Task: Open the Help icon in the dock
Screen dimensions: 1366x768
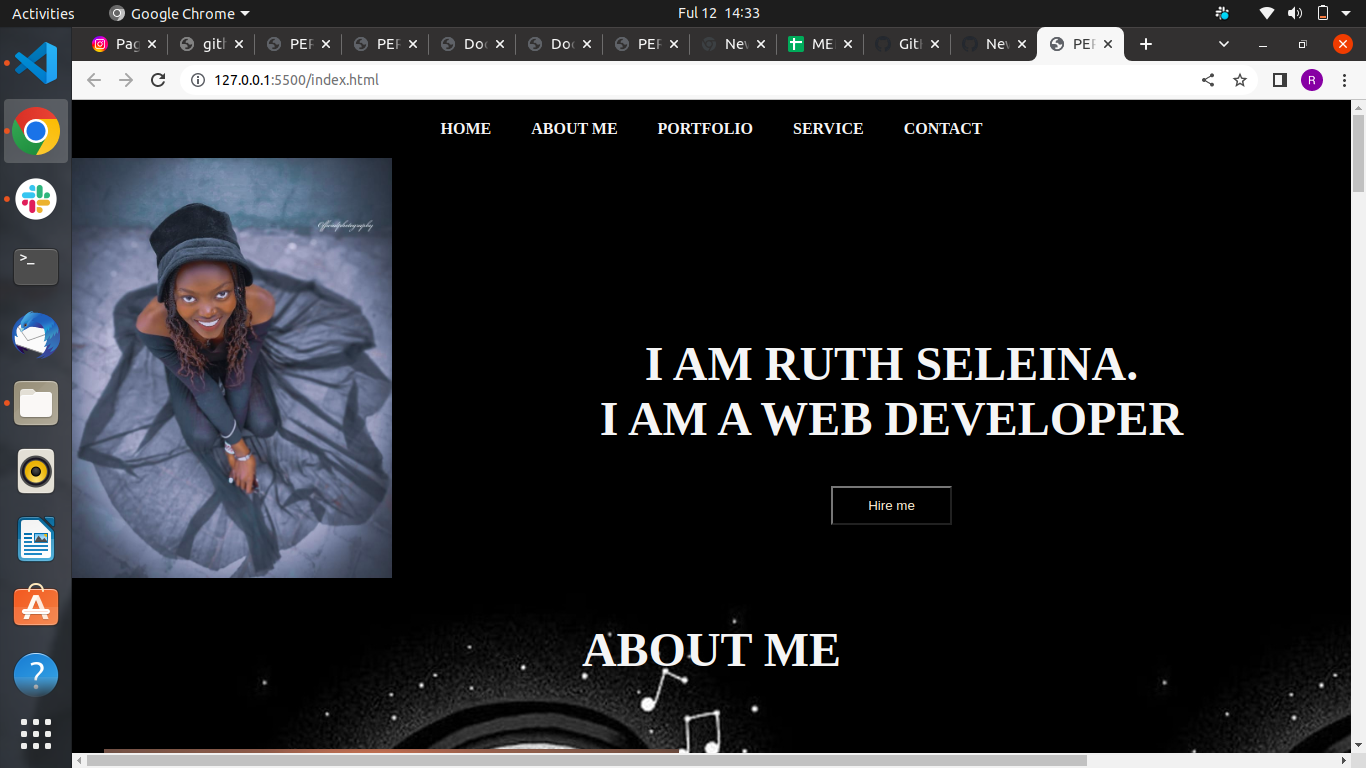Action: pos(36,675)
